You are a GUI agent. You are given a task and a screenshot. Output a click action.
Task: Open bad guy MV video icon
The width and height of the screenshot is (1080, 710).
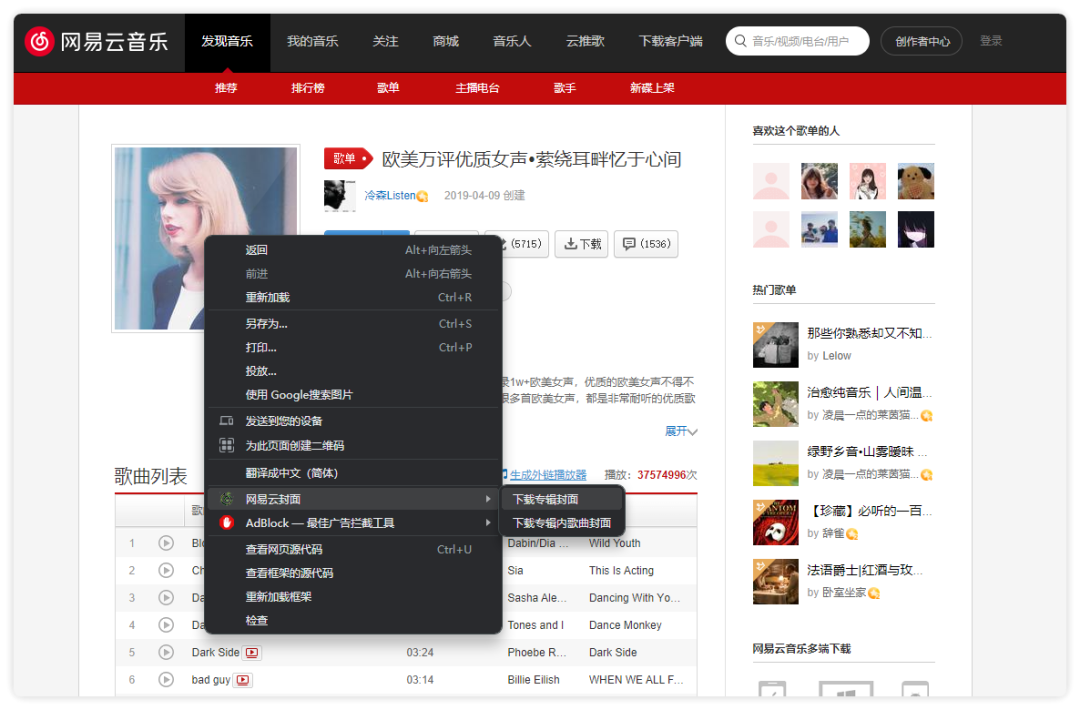tap(242, 680)
